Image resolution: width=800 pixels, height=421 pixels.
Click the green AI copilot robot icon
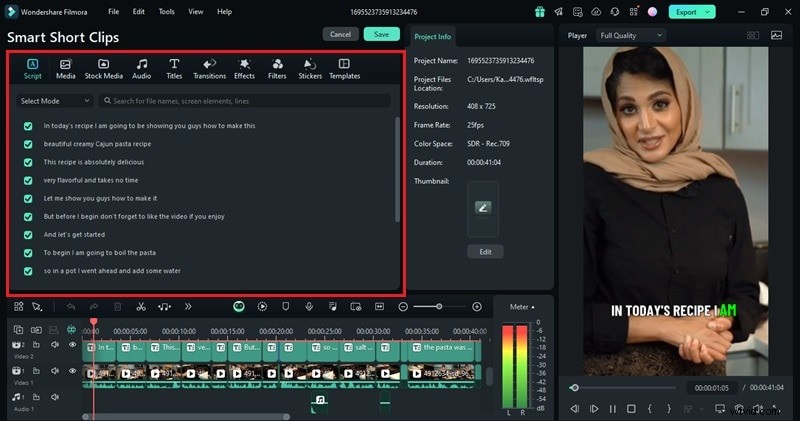[239, 306]
